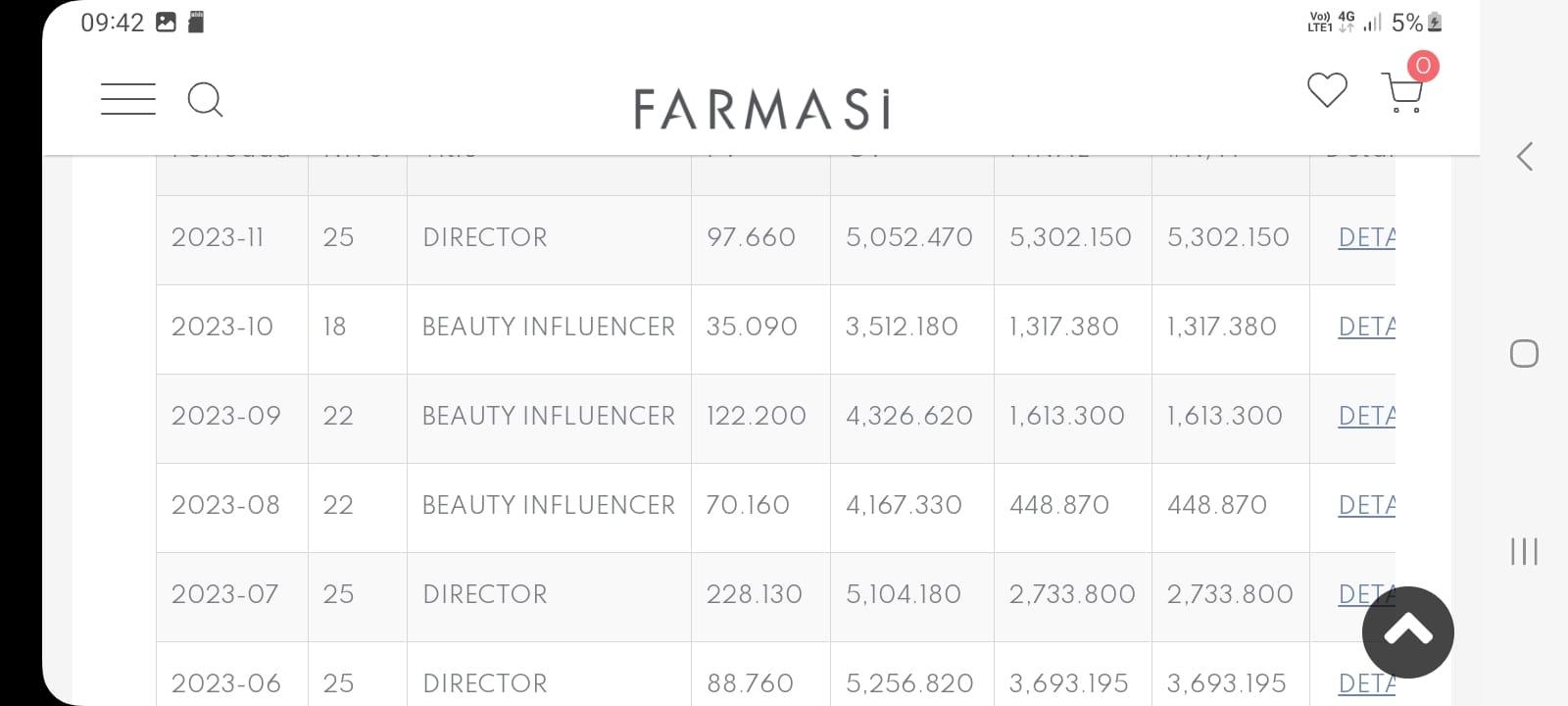Screen dimensions: 1568x706
Task: Tap the battery indicator in status bar
Action: pyautogui.click(x=1435, y=23)
